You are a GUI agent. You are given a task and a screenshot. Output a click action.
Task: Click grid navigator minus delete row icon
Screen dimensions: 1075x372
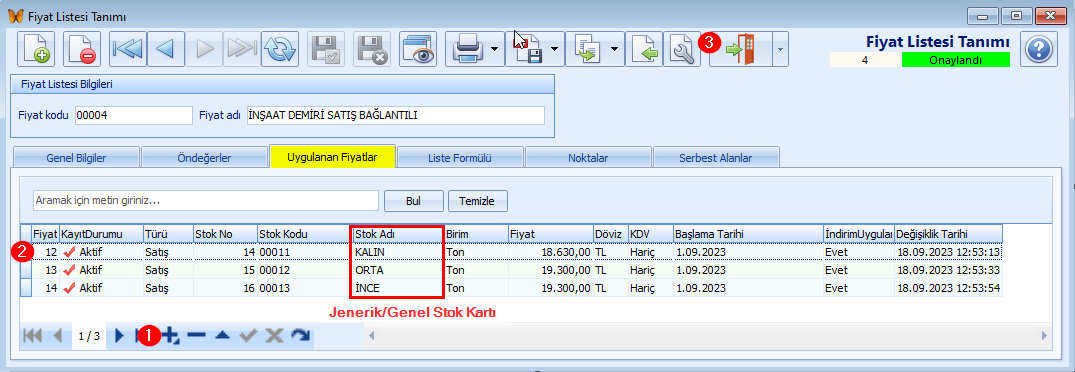click(x=197, y=336)
